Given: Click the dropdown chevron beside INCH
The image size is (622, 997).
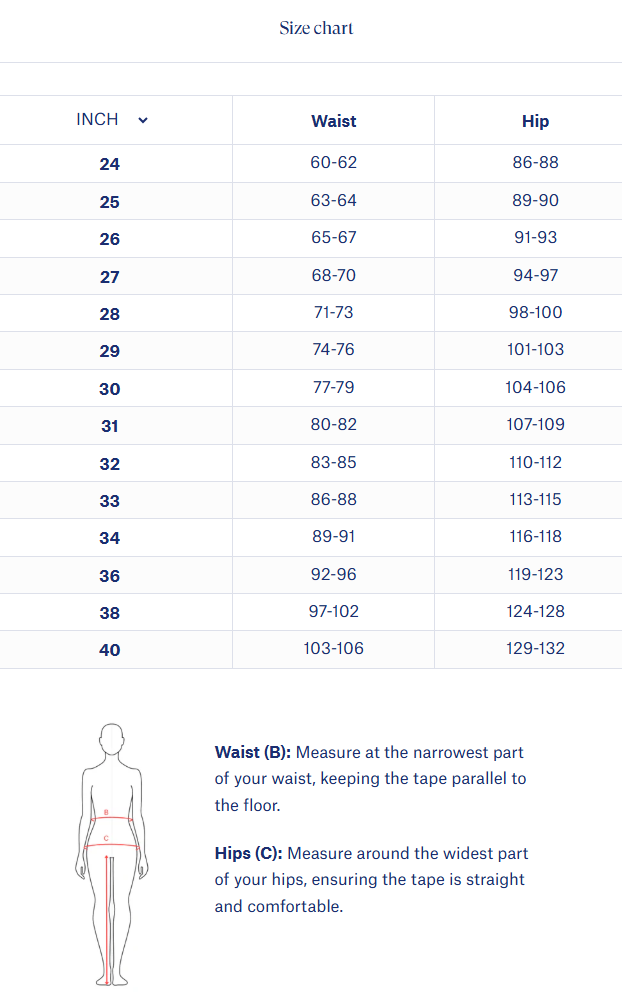Looking at the screenshot, I should click(142, 121).
